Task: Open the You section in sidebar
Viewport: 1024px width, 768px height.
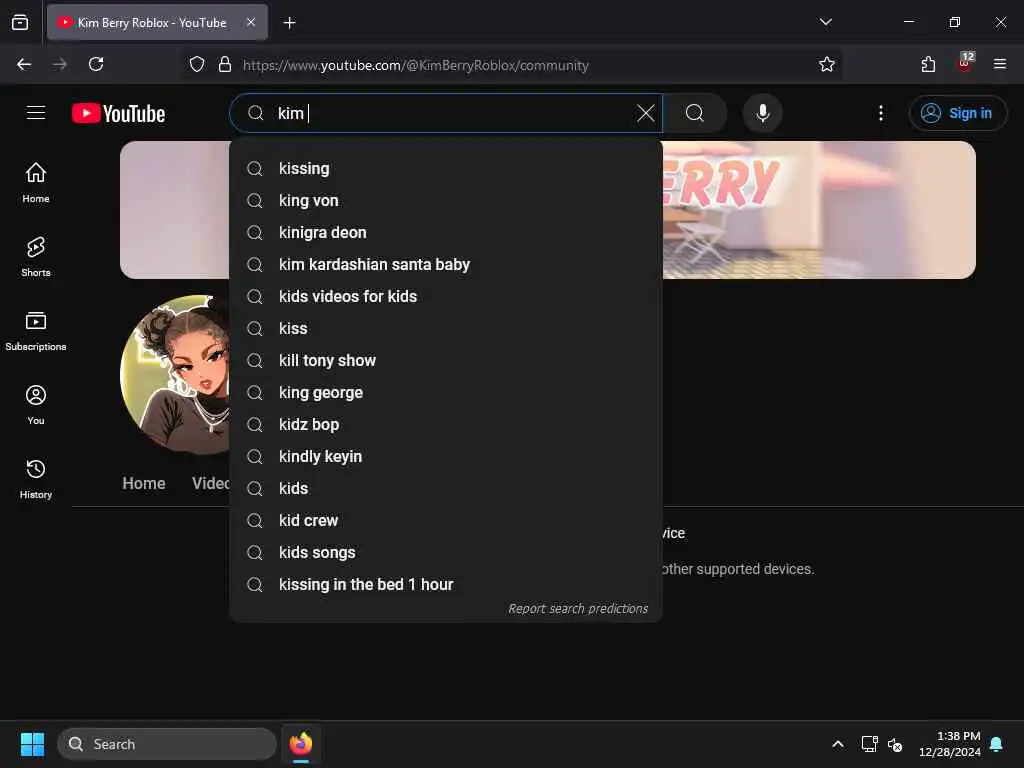Action: tap(36, 405)
